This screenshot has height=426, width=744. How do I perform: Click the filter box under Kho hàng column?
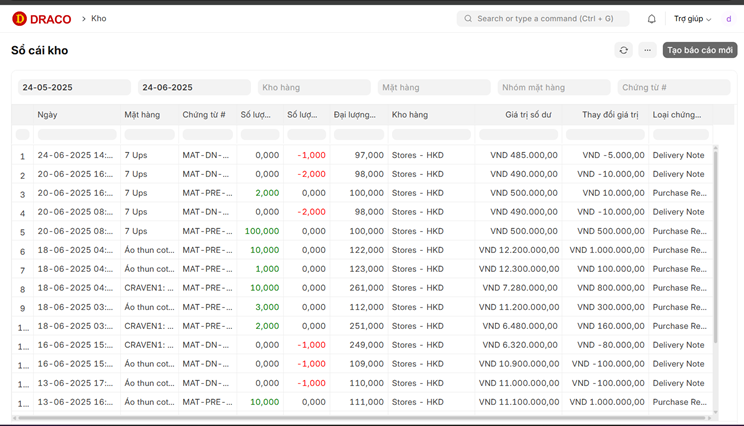(431, 135)
